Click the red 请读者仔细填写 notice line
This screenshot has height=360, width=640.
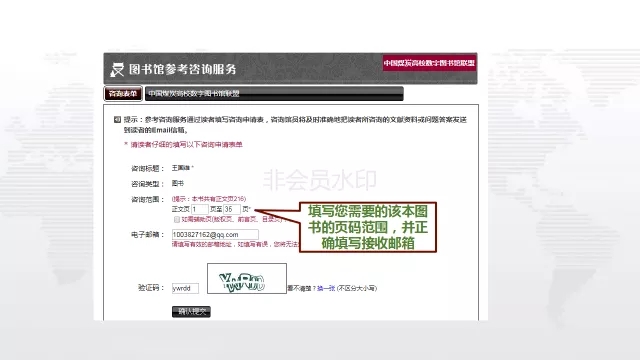[183, 144]
